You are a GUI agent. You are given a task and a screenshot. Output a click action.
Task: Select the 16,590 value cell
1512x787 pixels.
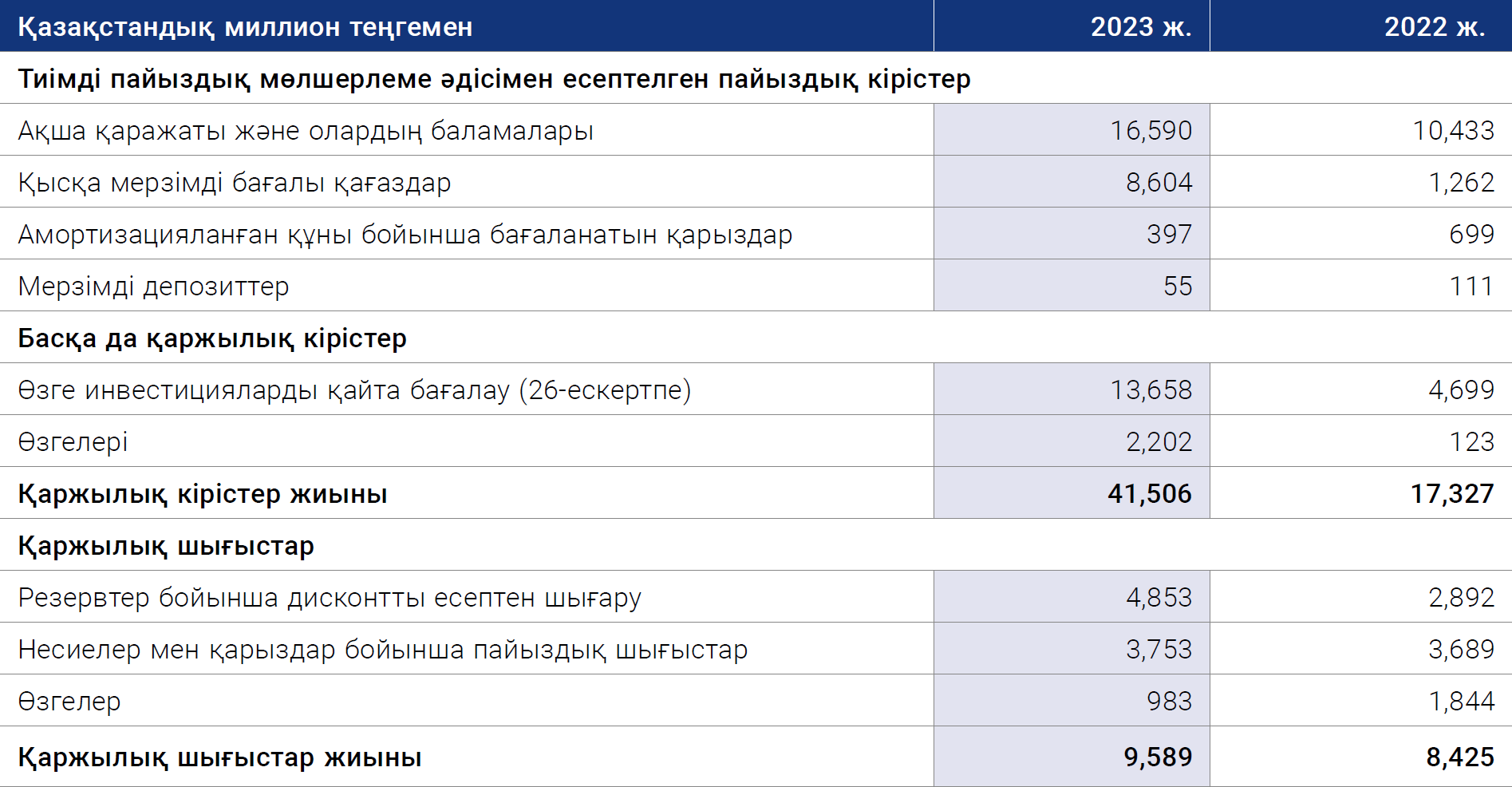click(x=1072, y=129)
